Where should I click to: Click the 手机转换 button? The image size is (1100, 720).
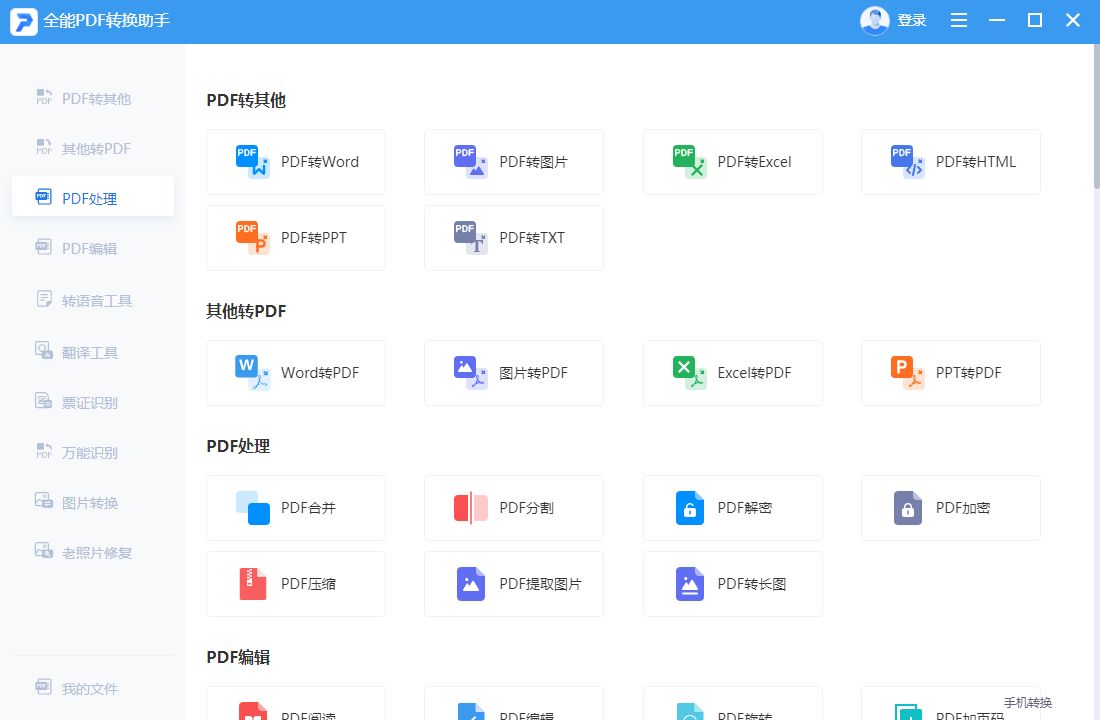click(1028, 702)
